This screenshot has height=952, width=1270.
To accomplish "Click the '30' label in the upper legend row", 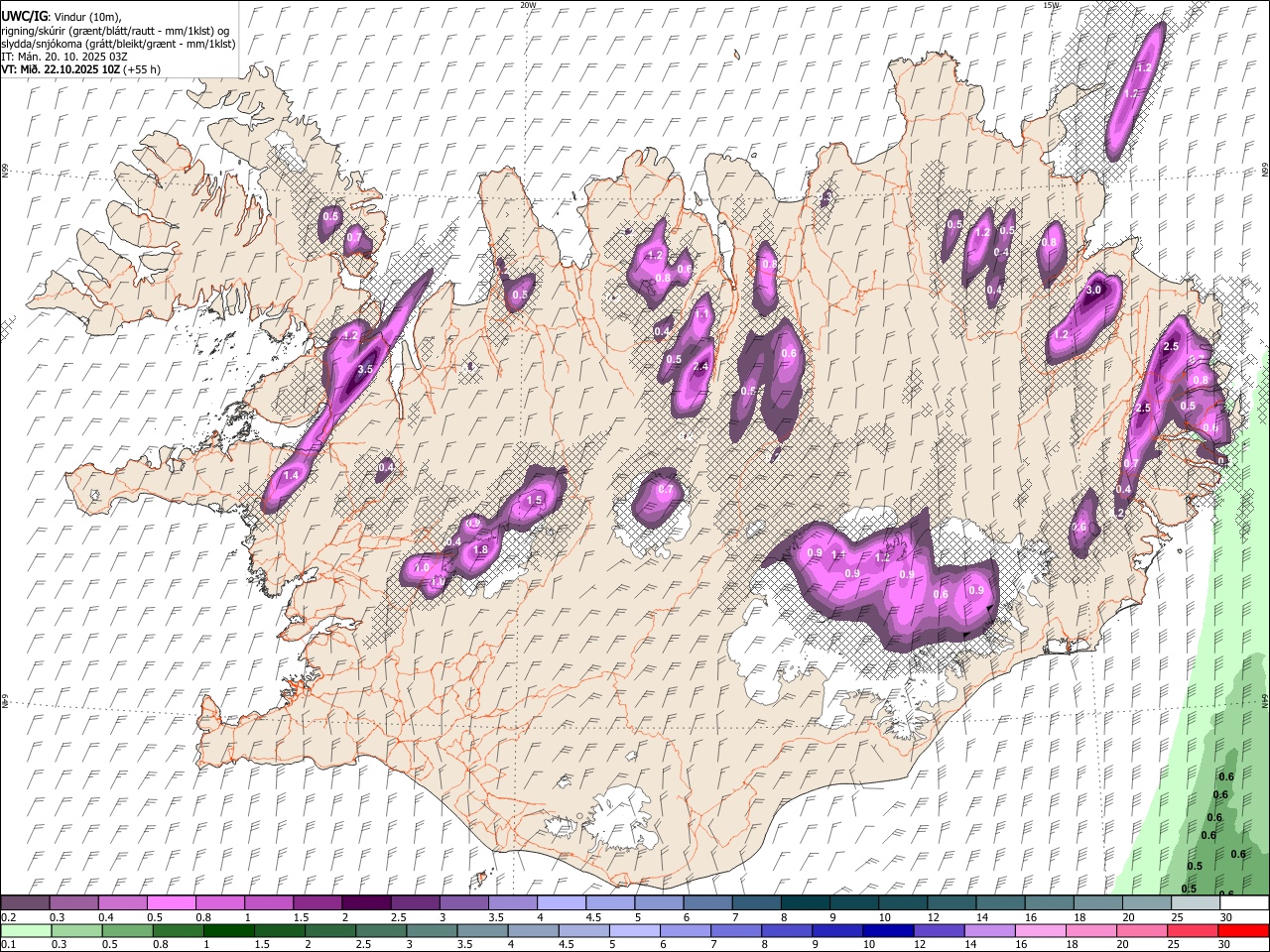I will [1226, 917].
